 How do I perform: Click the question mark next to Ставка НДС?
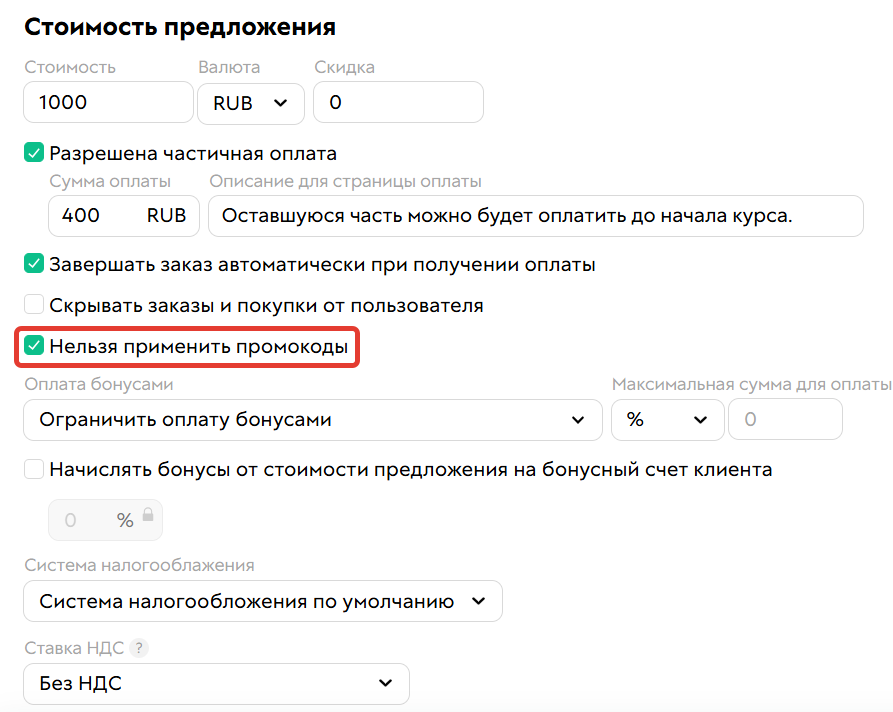click(x=138, y=648)
